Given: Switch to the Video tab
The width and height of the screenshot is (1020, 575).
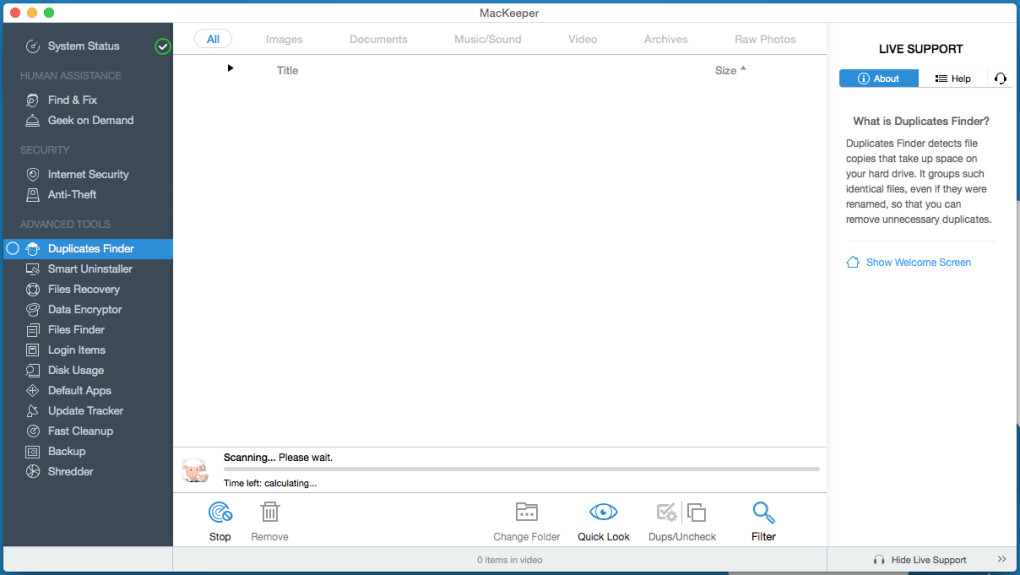Looking at the screenshot, I should (x=582, y=39).
